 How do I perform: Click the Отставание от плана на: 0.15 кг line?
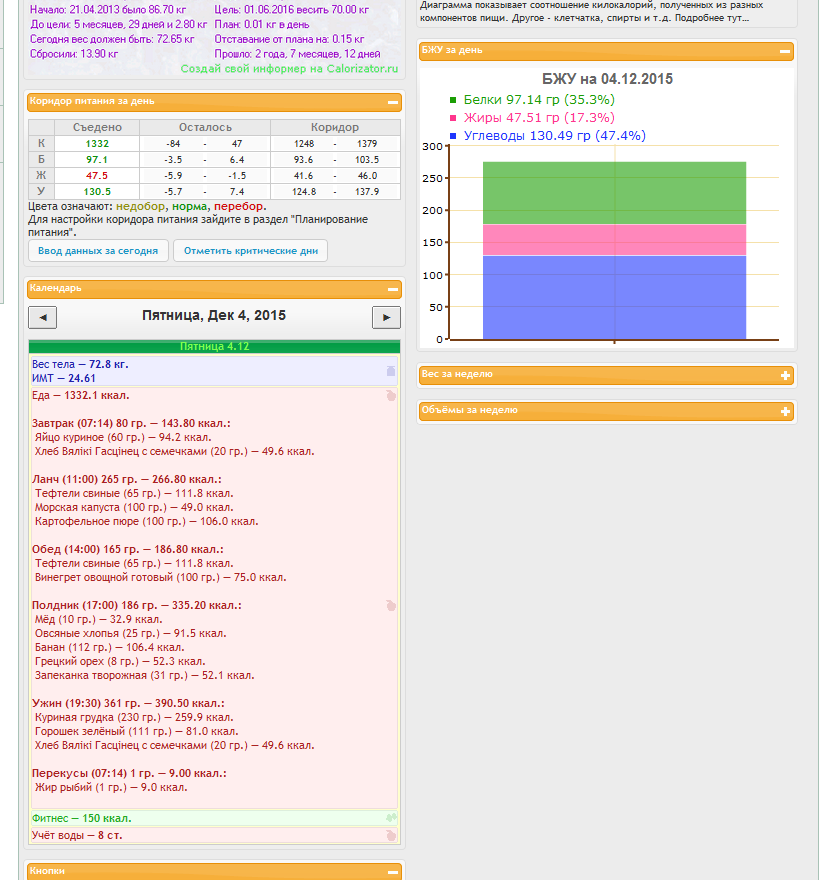click(289, 39)
